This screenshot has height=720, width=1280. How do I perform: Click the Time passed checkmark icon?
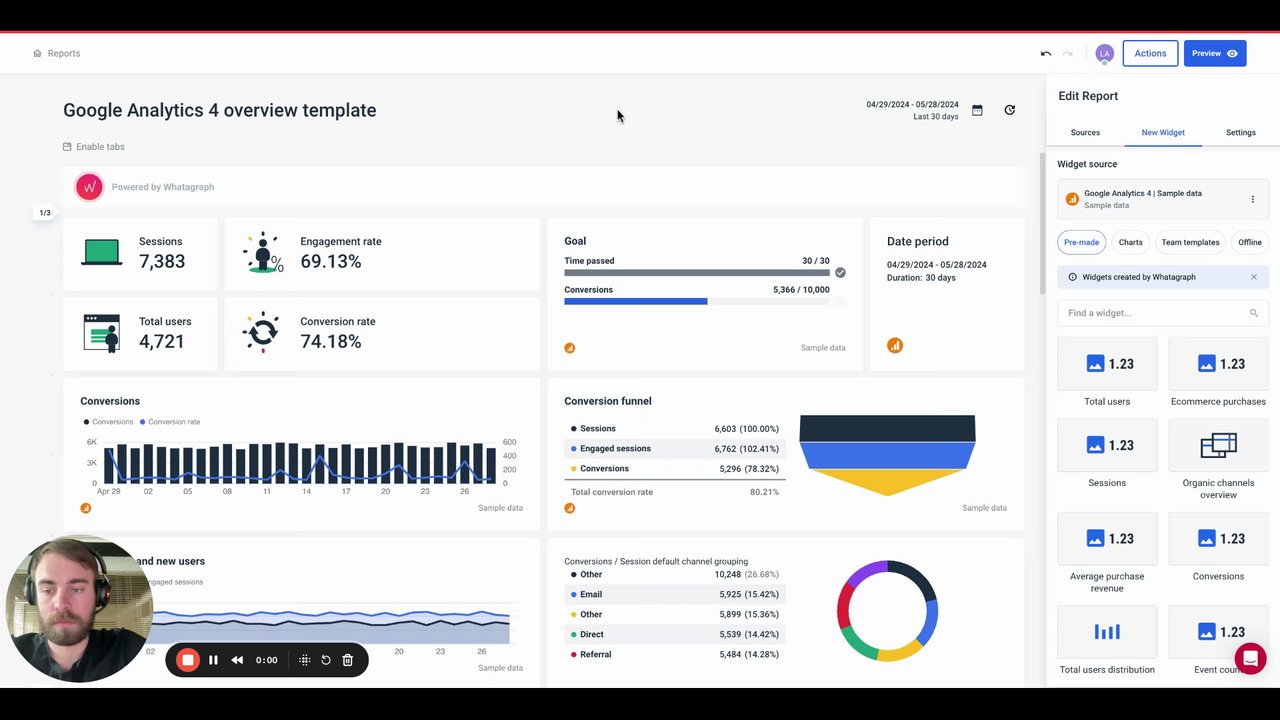[x=840, y=272]
